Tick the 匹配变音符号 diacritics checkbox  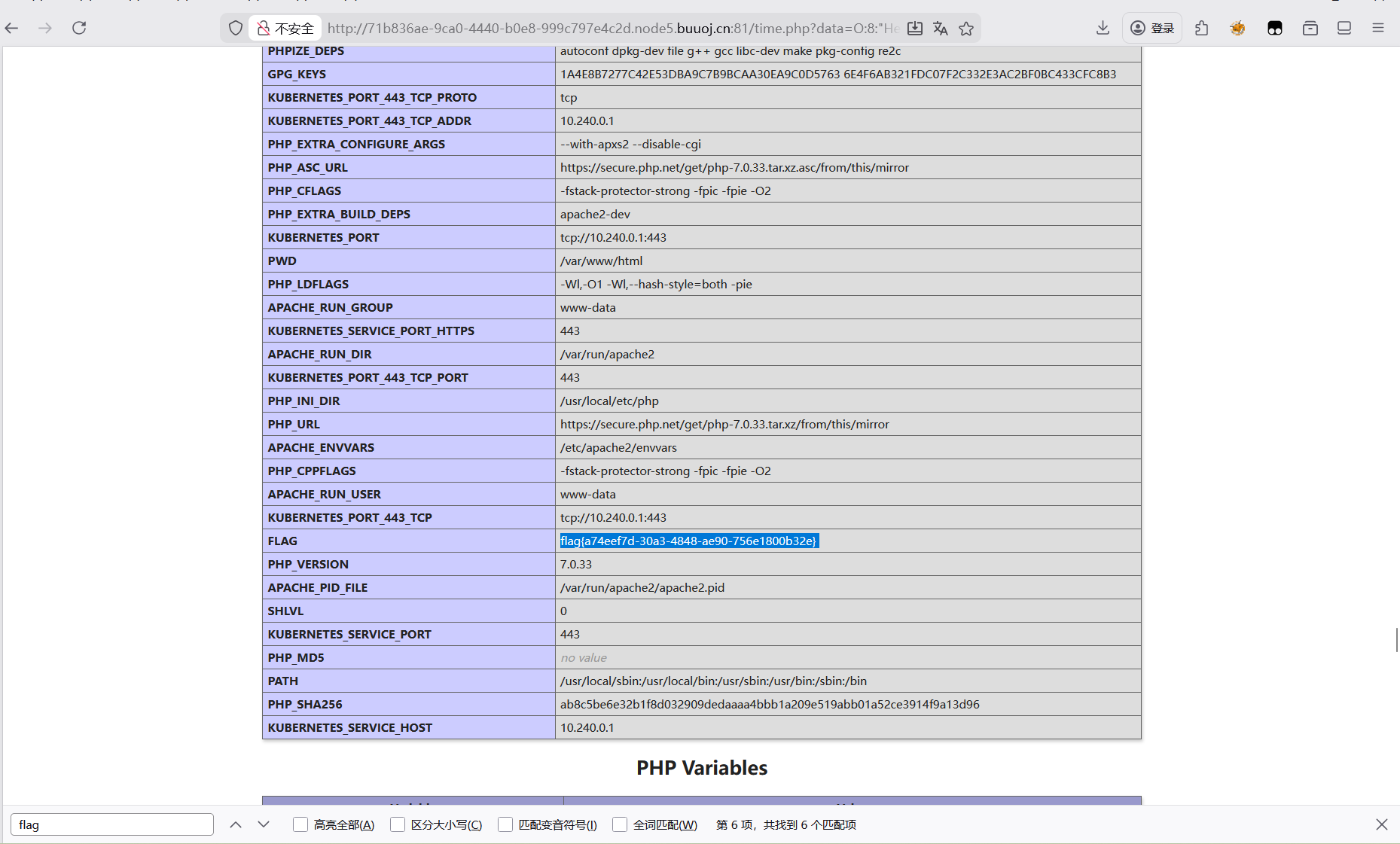505,824
